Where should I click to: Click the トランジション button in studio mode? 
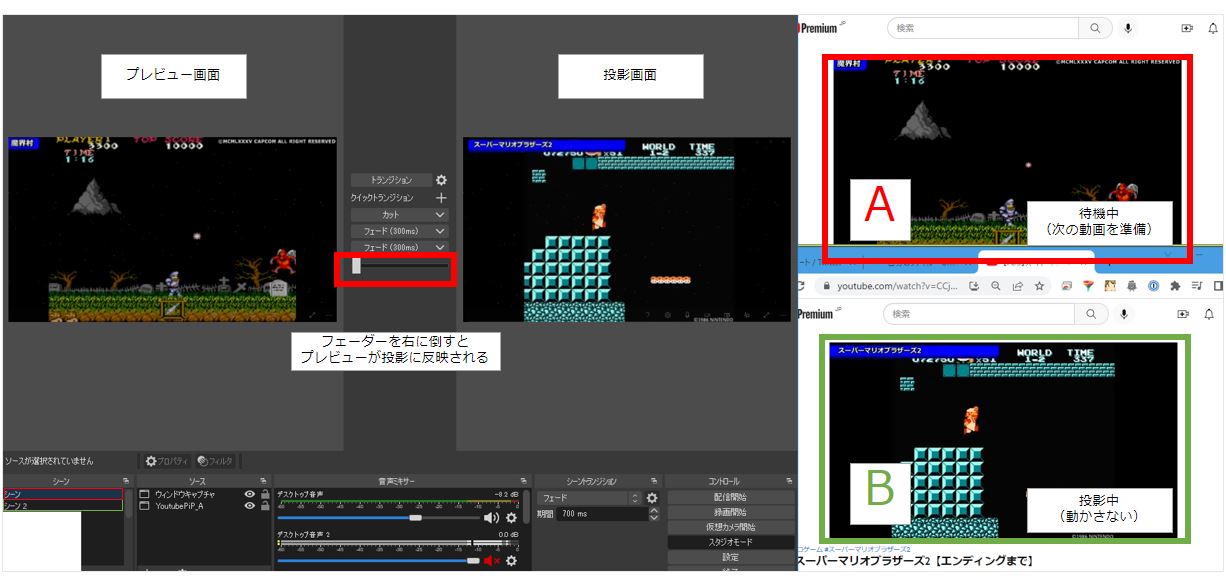click(391, 180)
